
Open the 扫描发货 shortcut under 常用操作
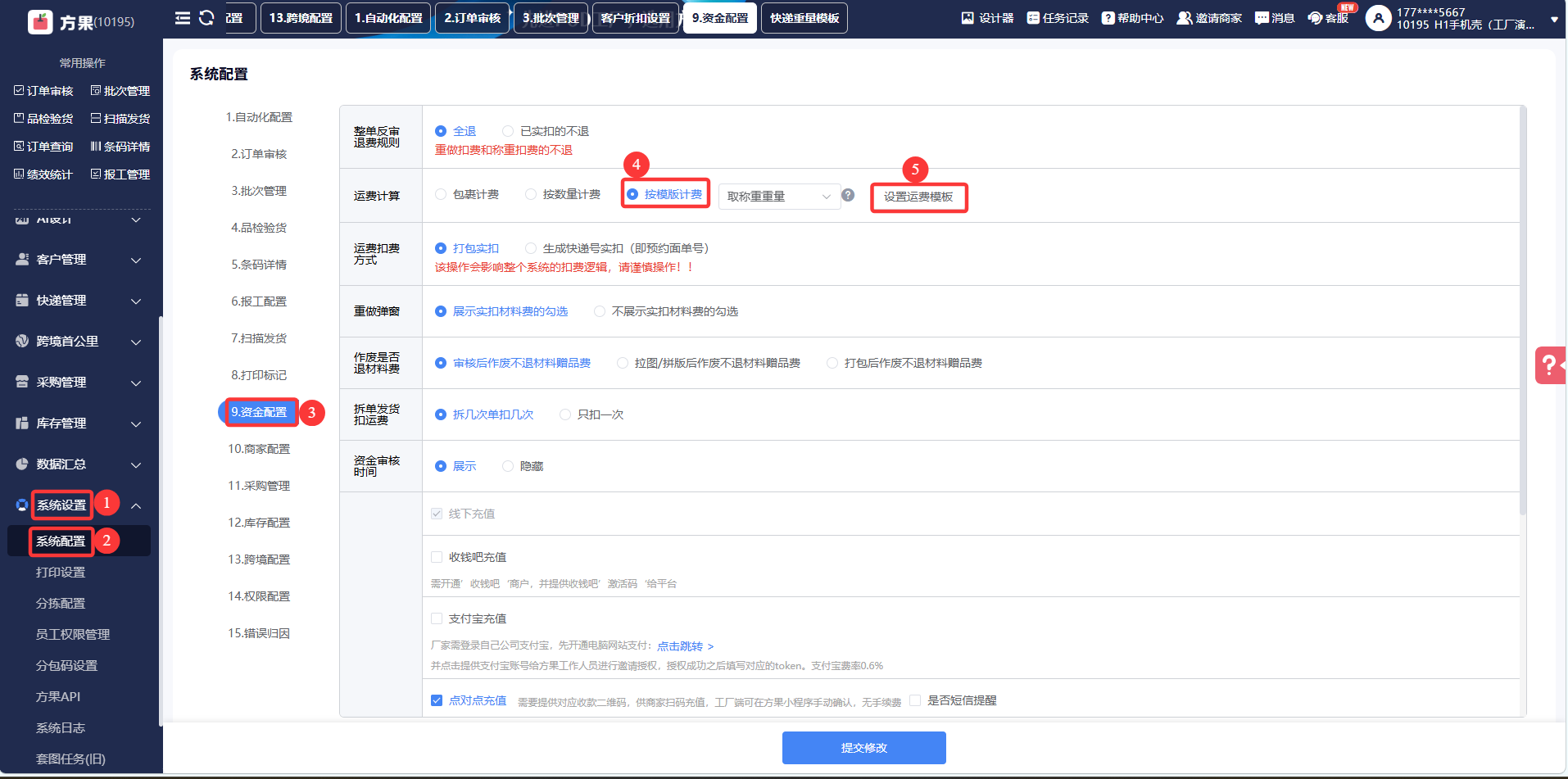[120, 119]
